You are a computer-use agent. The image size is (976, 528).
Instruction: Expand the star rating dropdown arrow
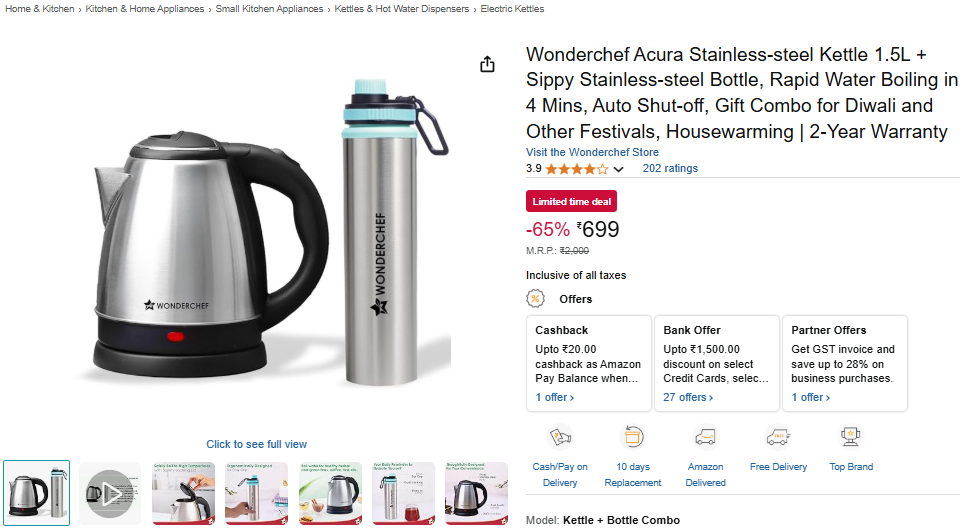(x=618, y=169)
